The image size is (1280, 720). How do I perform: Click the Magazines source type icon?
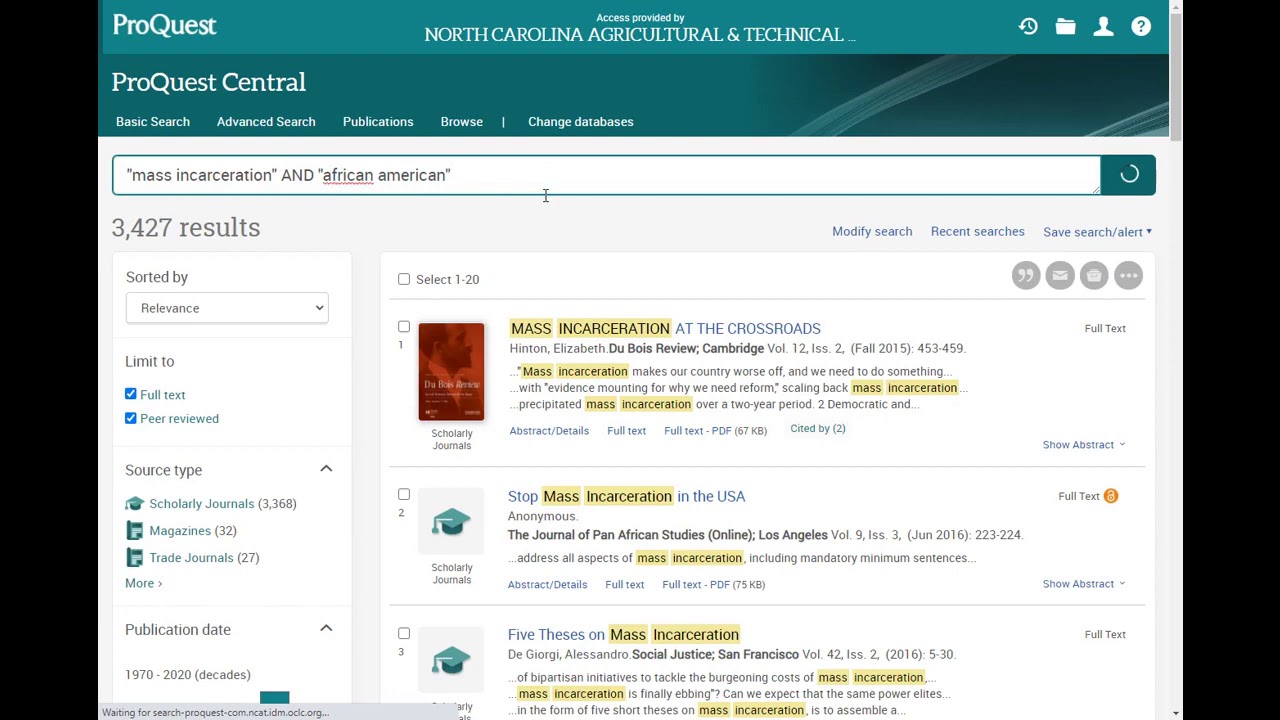click(135, 531)
